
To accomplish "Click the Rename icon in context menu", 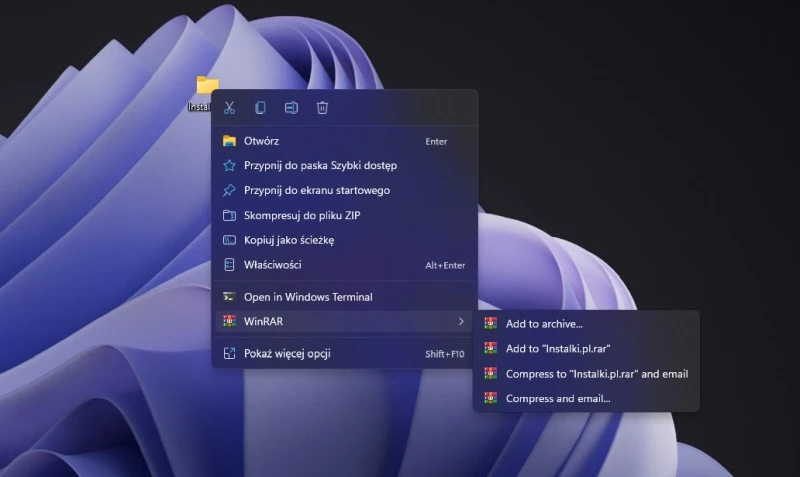I will (x=291, y=108).
